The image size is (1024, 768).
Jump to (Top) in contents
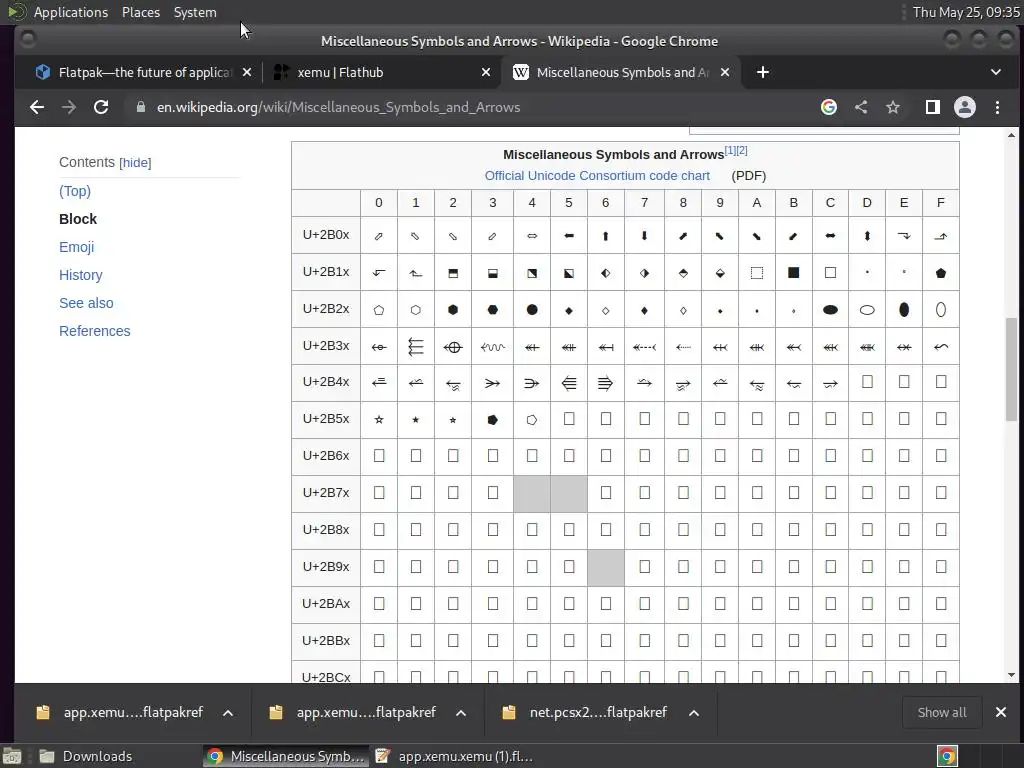tap(75, 191)
